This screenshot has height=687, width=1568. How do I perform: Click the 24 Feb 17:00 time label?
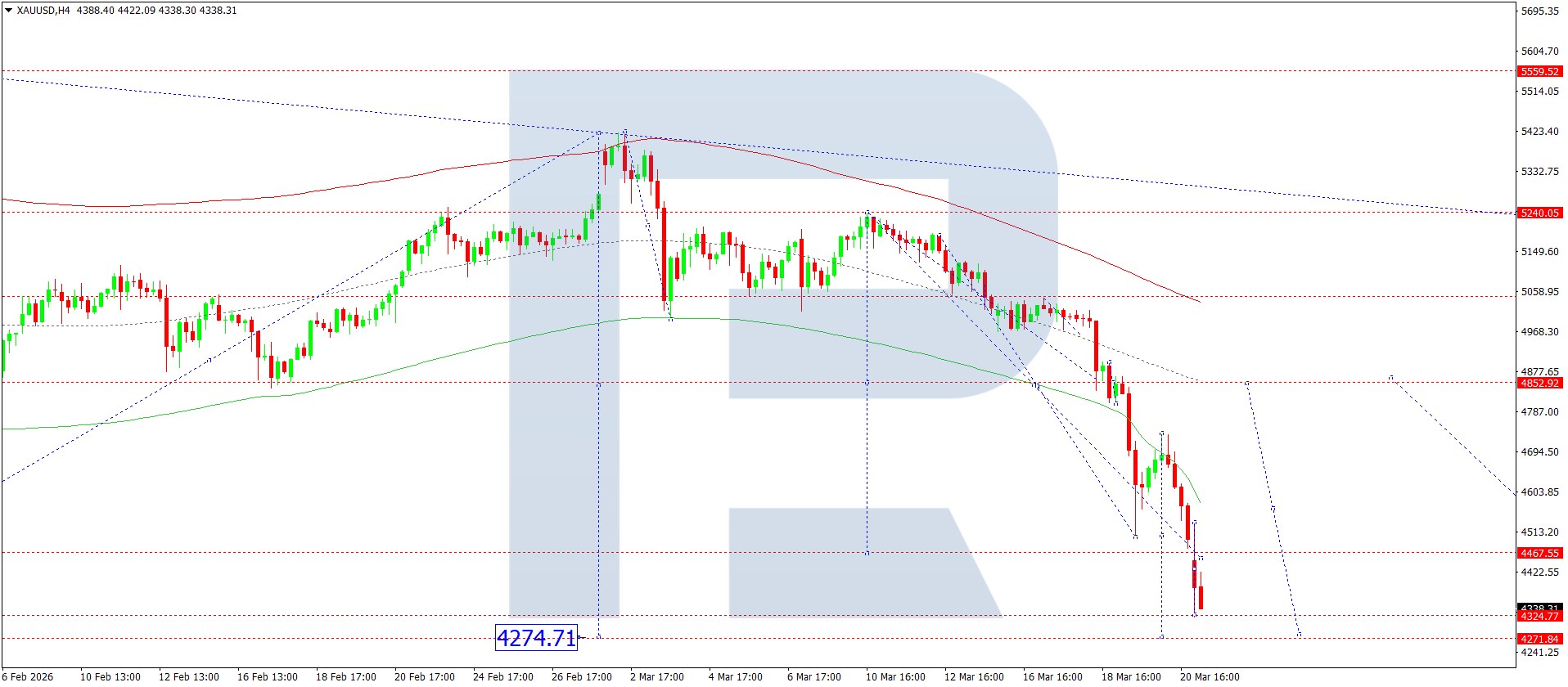pyautogui.click(x=502, y=676)
